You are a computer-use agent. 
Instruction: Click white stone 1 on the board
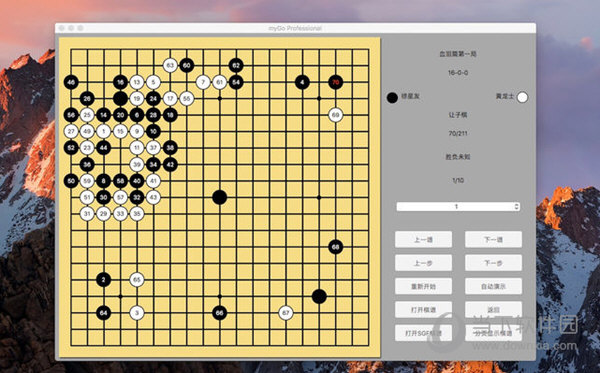(104, 131)
